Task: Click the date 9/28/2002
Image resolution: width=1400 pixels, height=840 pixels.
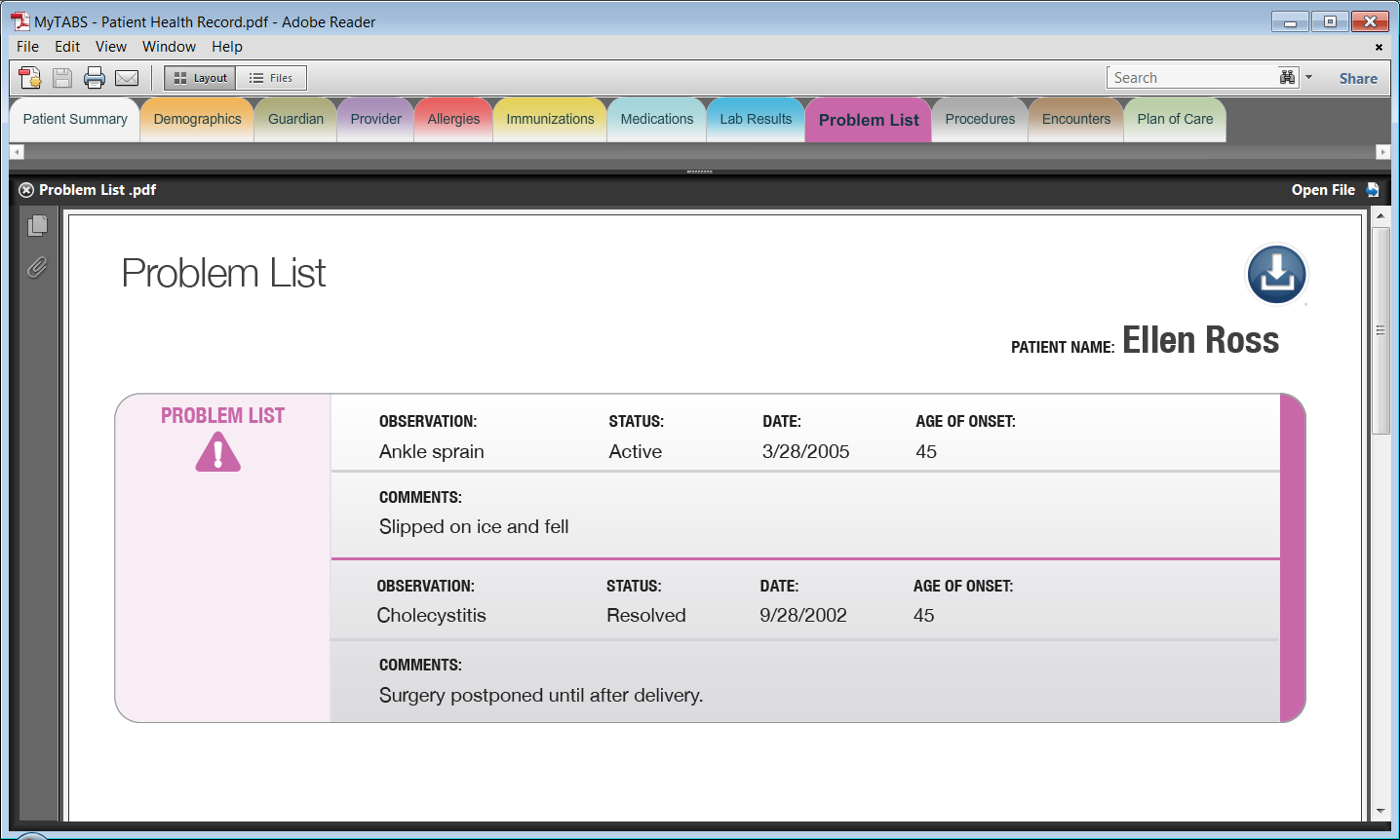Action: pyautogui.click(x=803, y=615)
